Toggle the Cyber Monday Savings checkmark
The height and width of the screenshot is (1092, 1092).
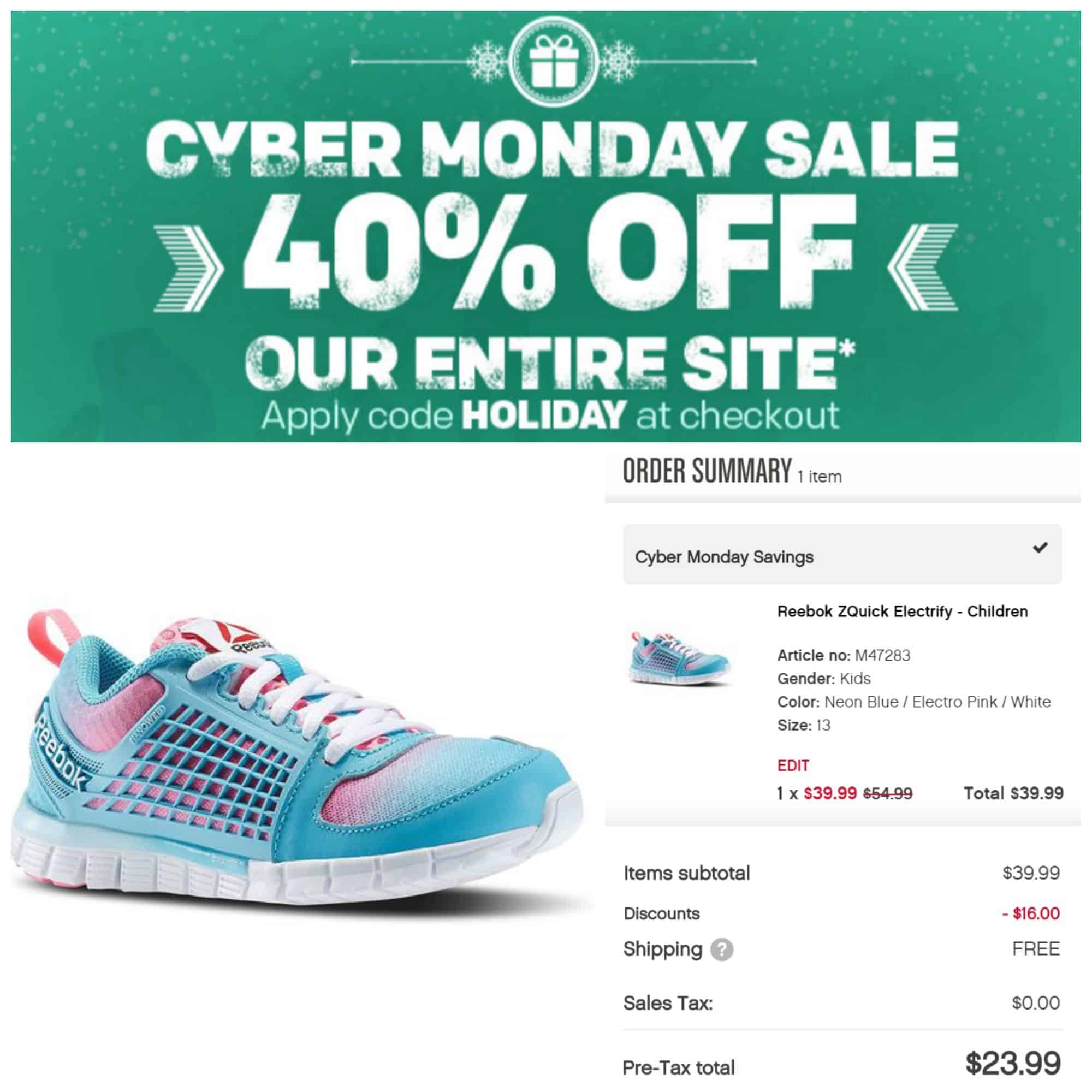[x=1040, y=547]
